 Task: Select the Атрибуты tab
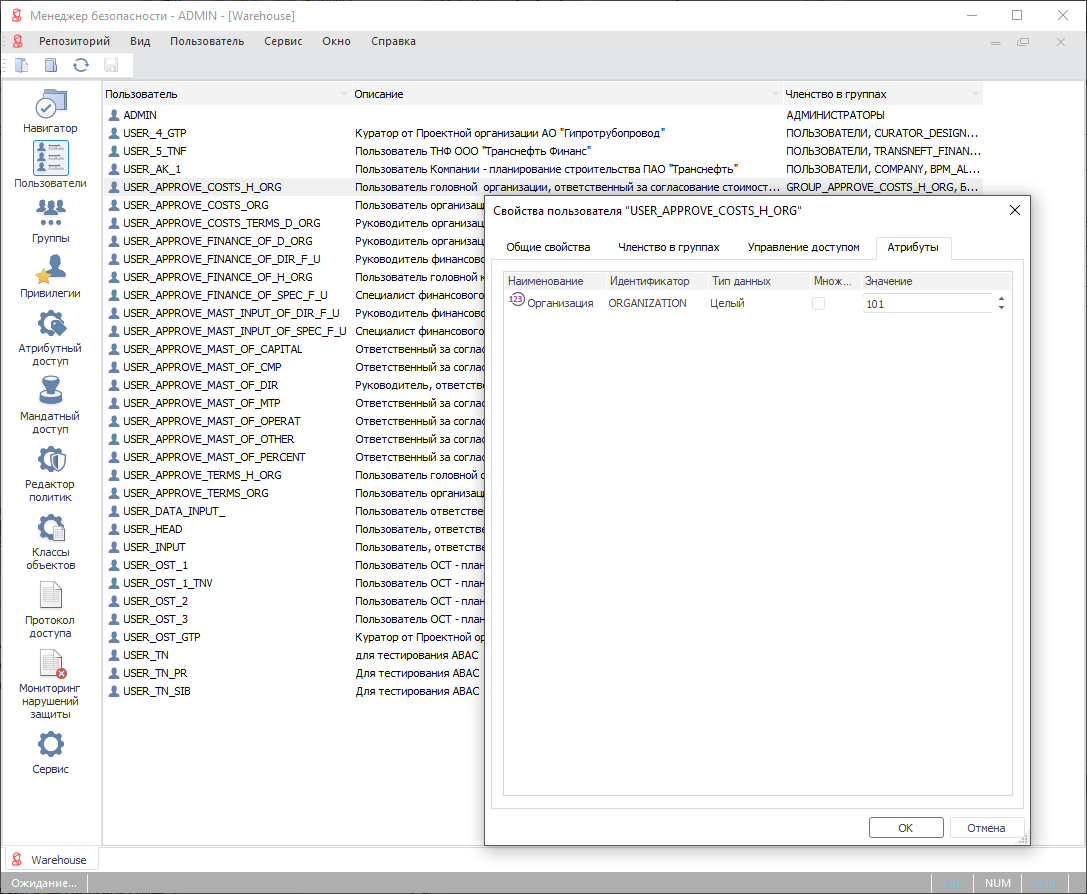(913, 247)
